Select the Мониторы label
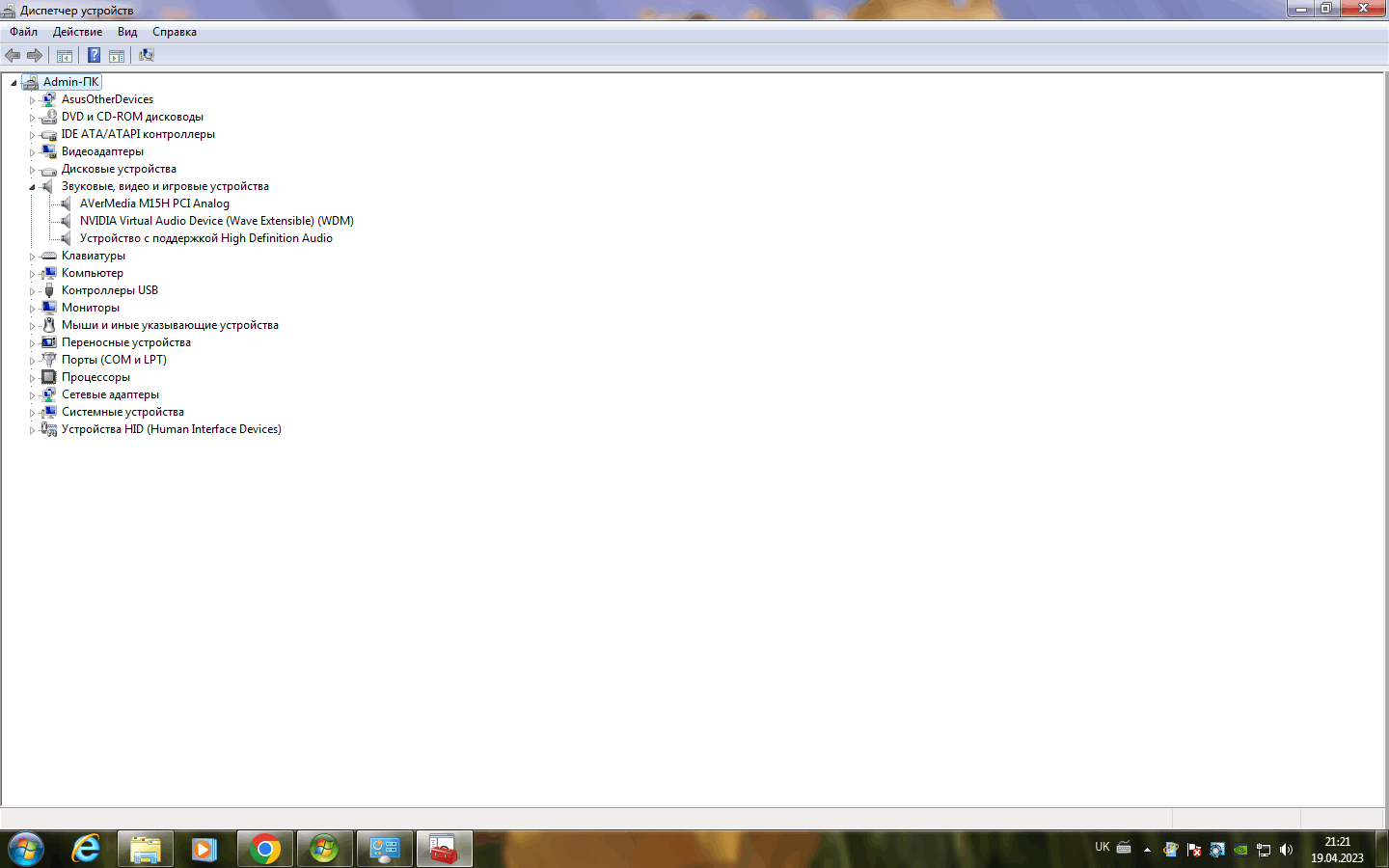 point(91,308)
